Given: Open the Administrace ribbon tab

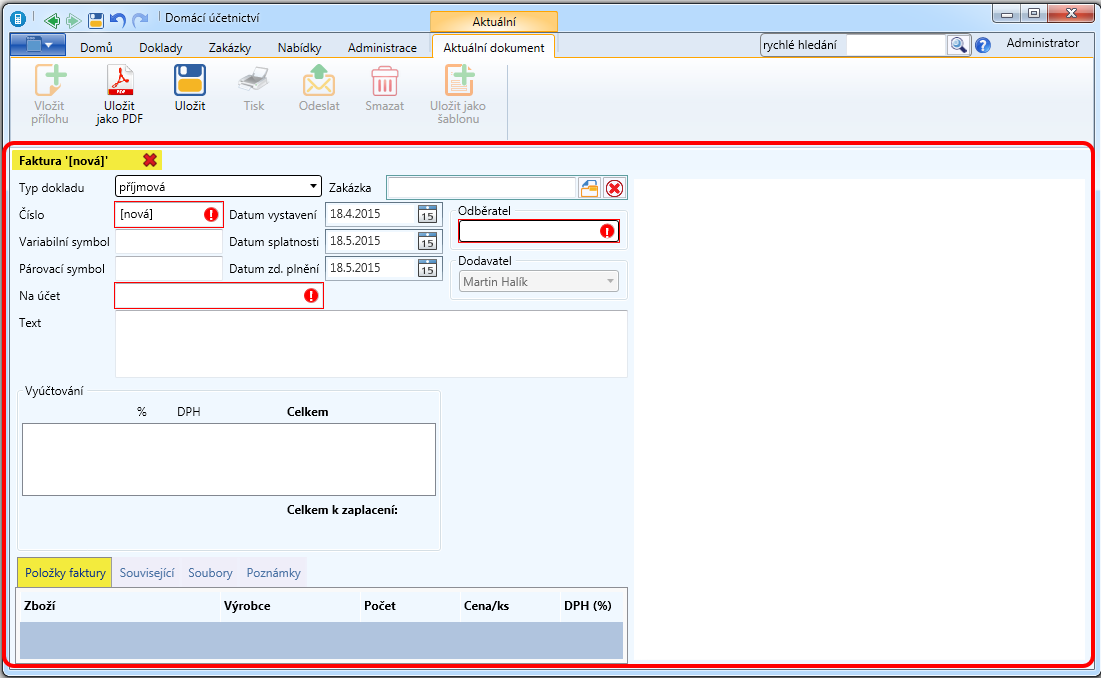Looking at the screenshot, I should click(382, 48).
